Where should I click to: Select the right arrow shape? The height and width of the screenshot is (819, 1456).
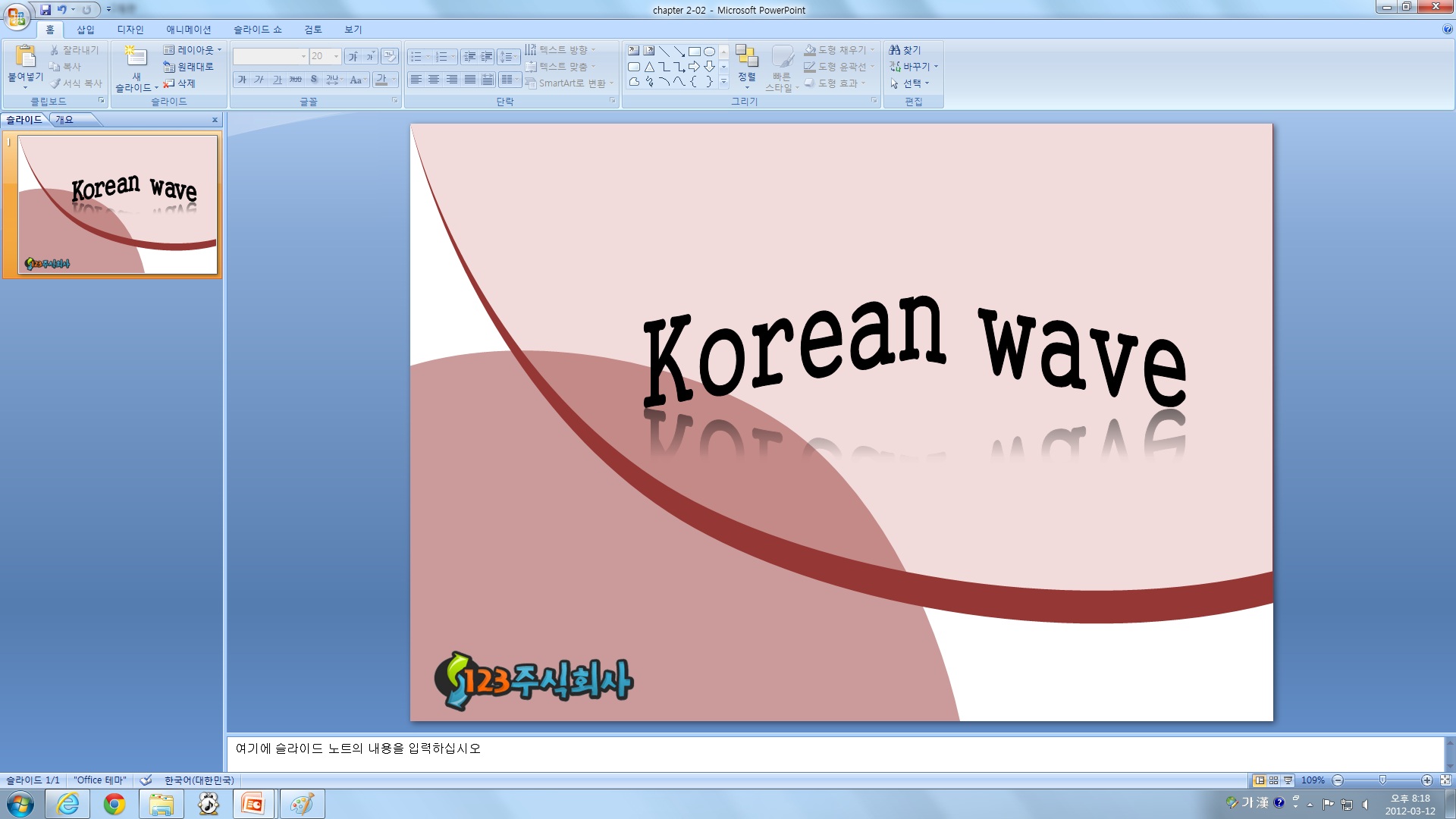tap(695, 67)
